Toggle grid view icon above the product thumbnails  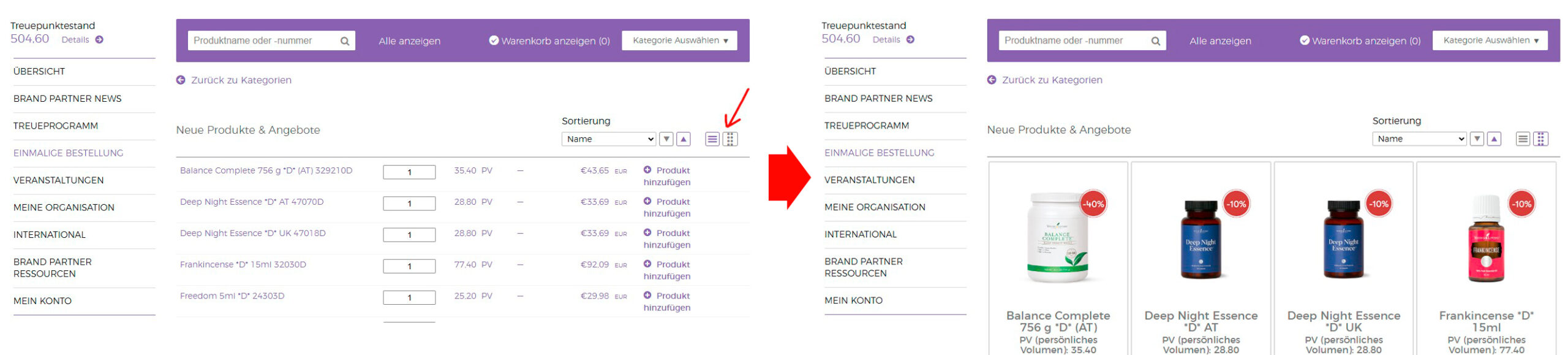coord(1540,139)
